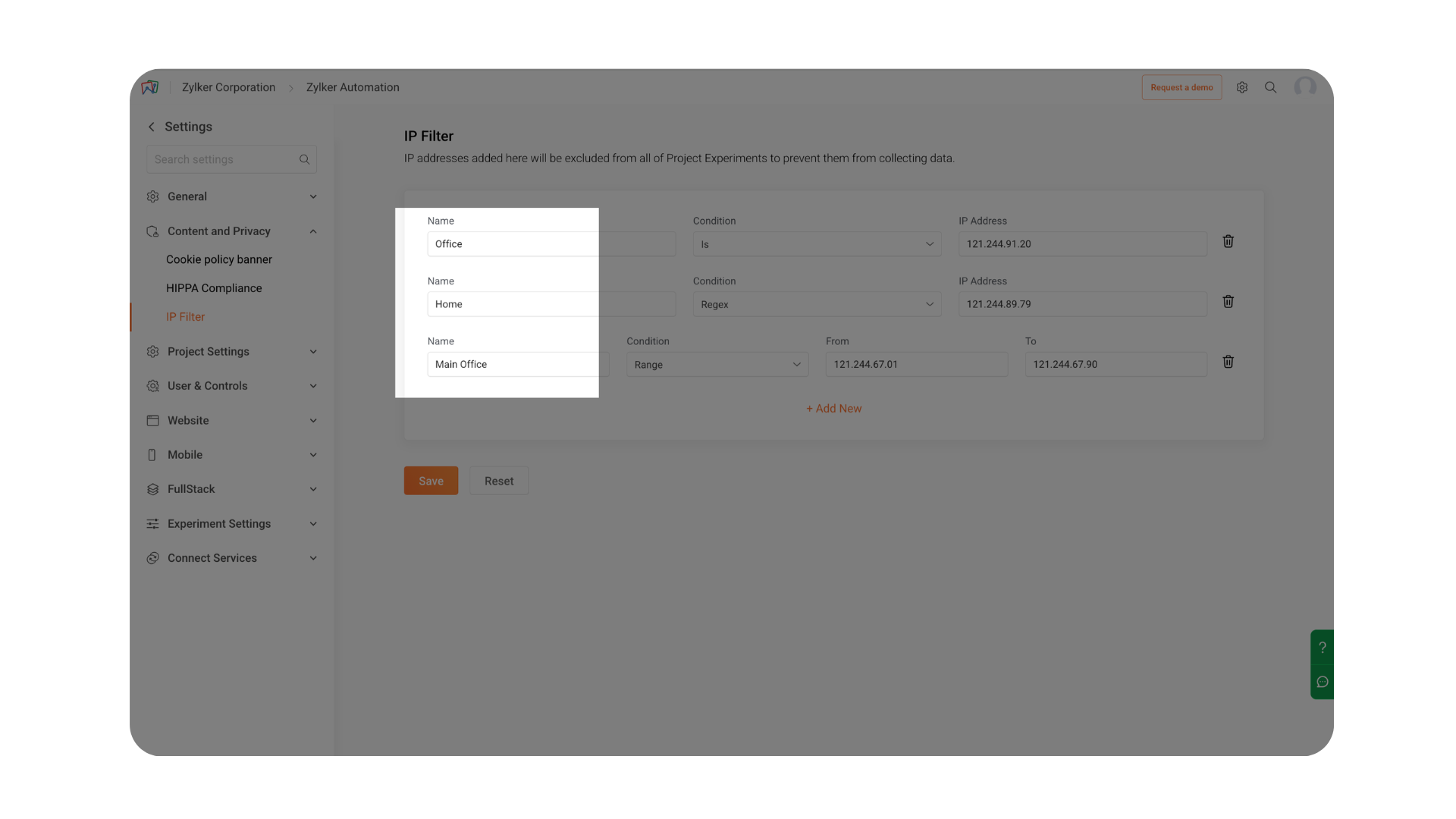Open HIPPA Compliance settings page
The height and width of the screenshot is (819, 1456).
[214, 288]
